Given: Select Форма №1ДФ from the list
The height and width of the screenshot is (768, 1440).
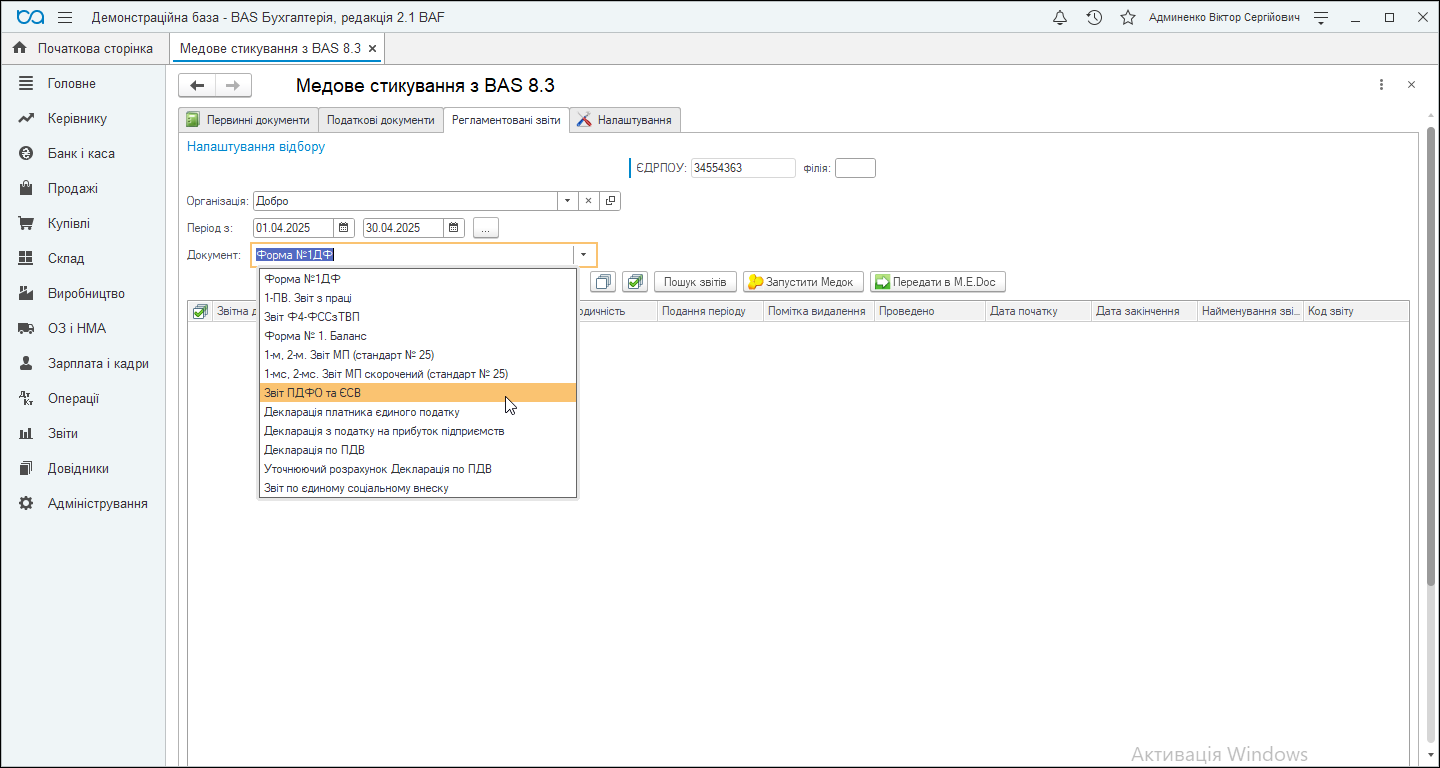Looking at the screenshot, I should [418, 279].
